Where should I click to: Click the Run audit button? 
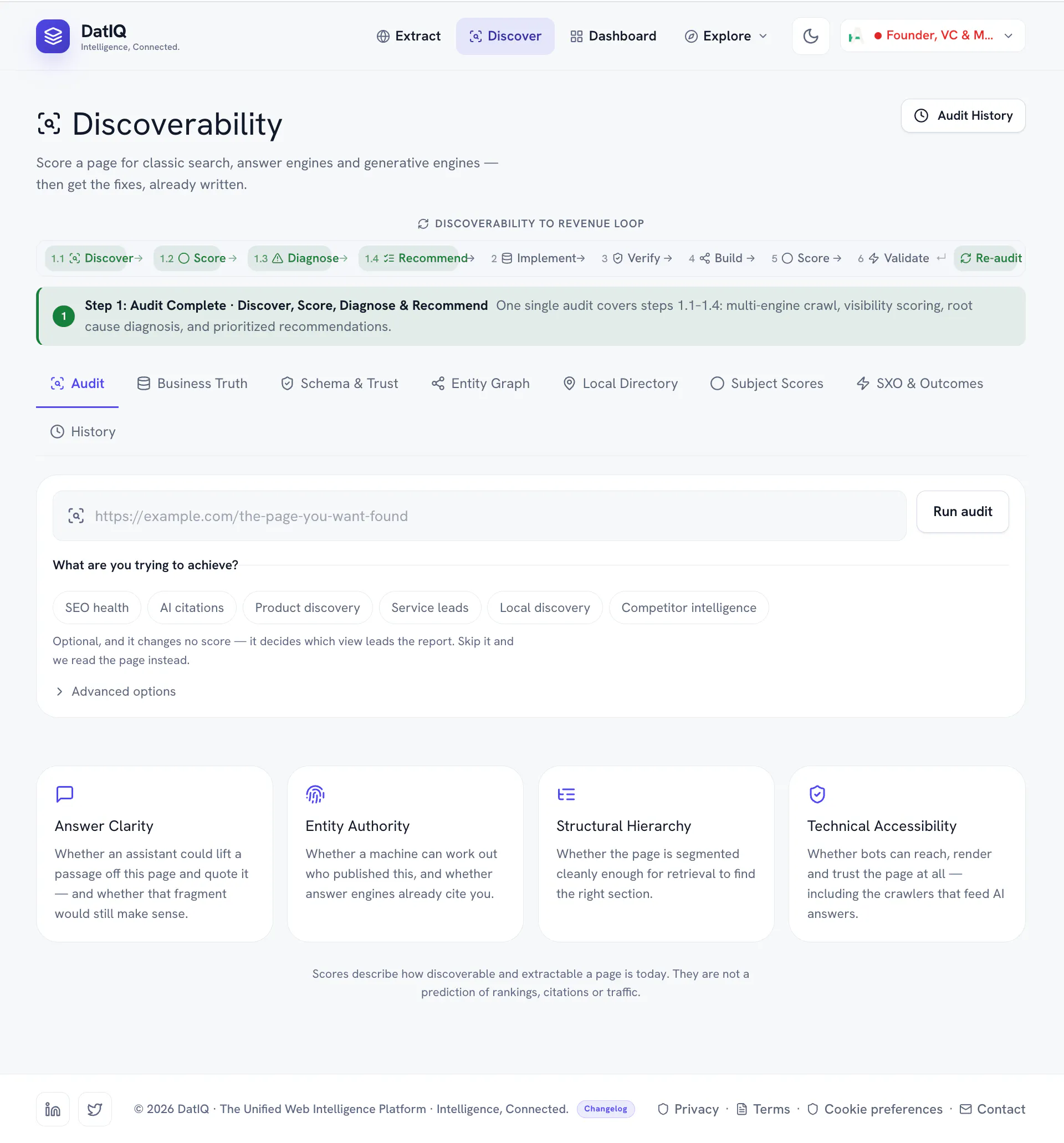pyautogui.click(x=962, y=512)
